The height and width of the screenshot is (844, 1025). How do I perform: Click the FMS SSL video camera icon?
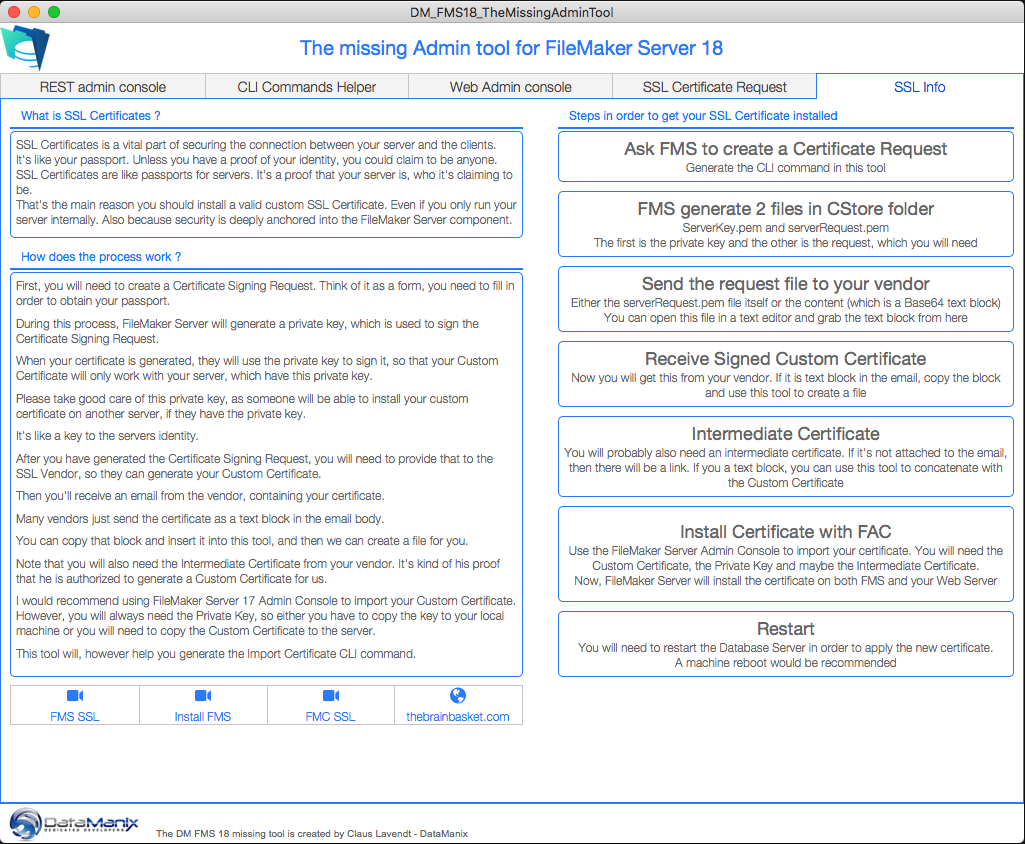75,695
